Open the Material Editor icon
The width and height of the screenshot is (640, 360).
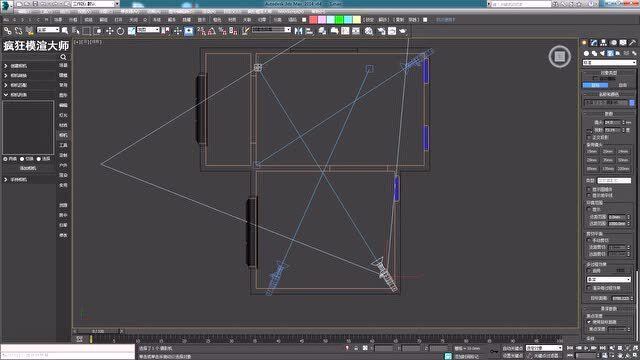pos(369,31)
